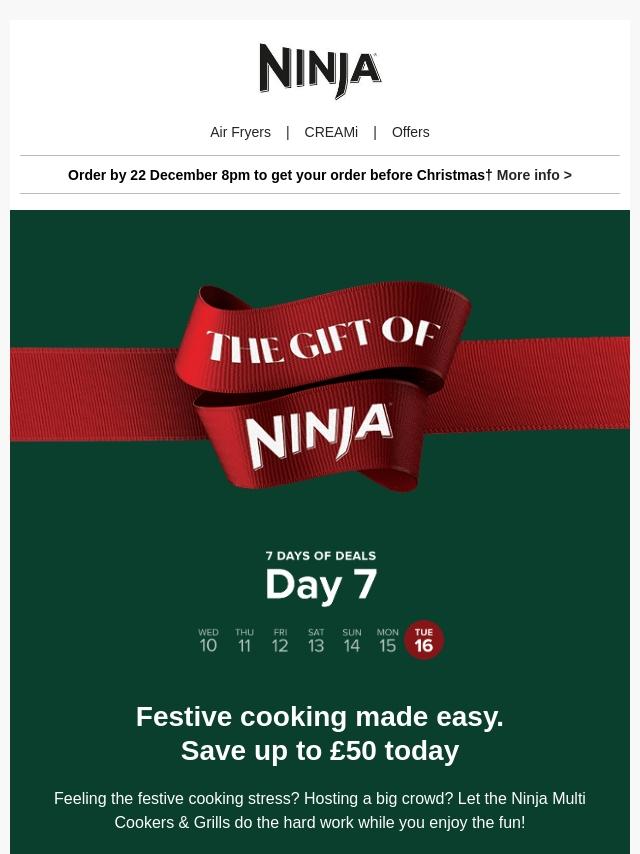Click the Christmas order deadline text
Viewport: 640px width, 854px height.
pyautogui.click(x=279, y=175)
